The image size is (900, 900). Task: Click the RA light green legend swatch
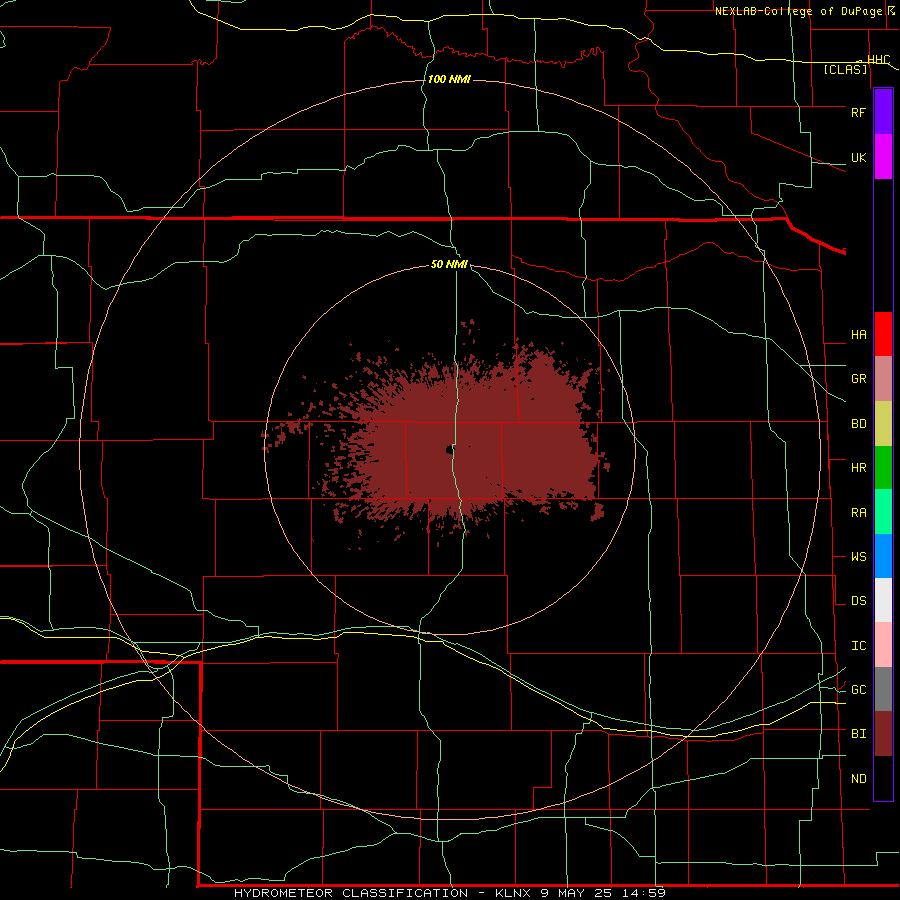click(883, 512)
